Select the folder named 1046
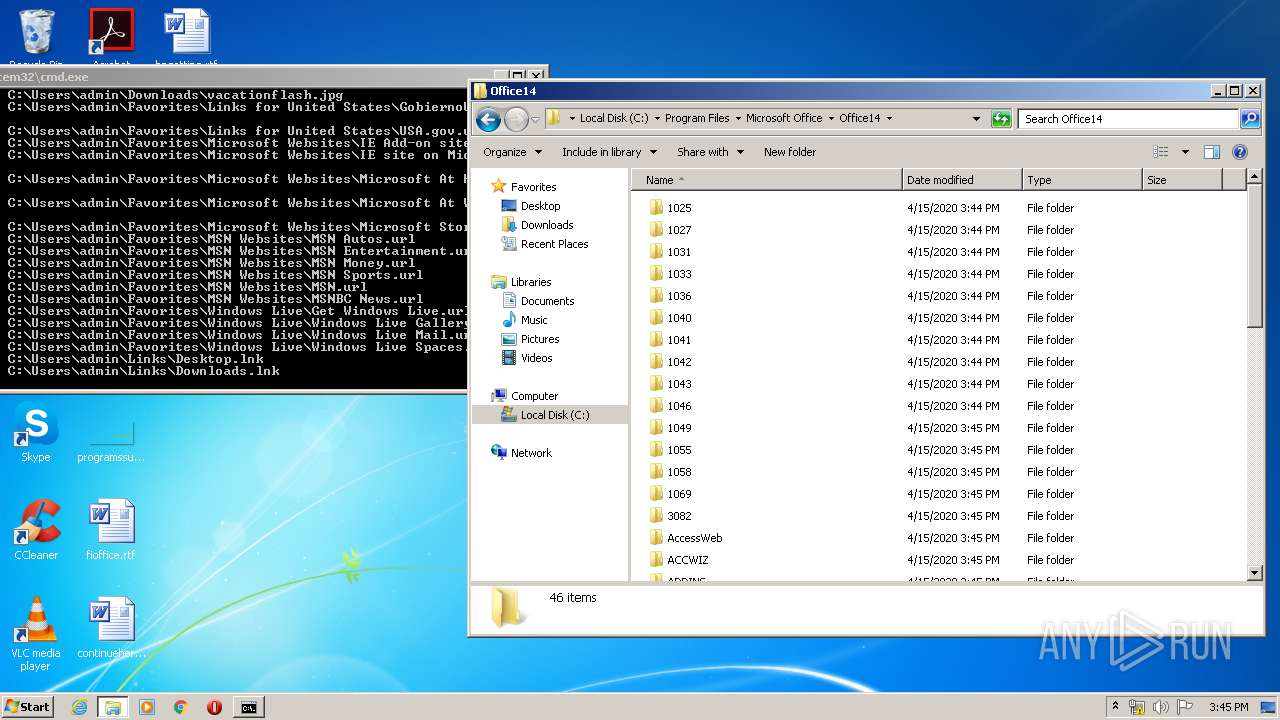The width and height of the screenshot is (1280, 720). 679,406
